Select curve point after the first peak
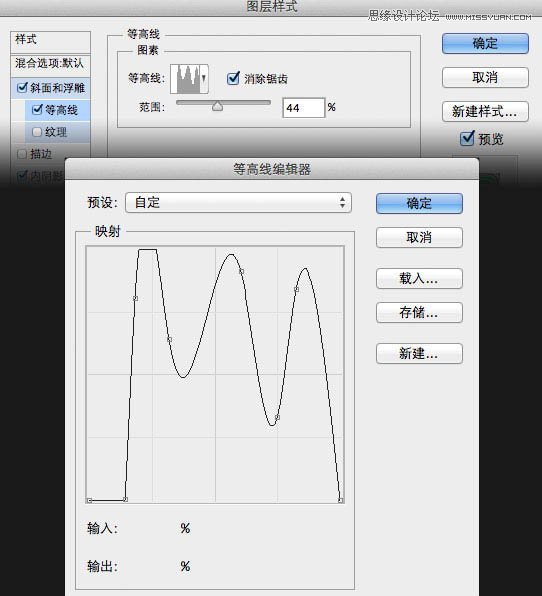This screenshot has height=596, width=542. coord(170,339)
